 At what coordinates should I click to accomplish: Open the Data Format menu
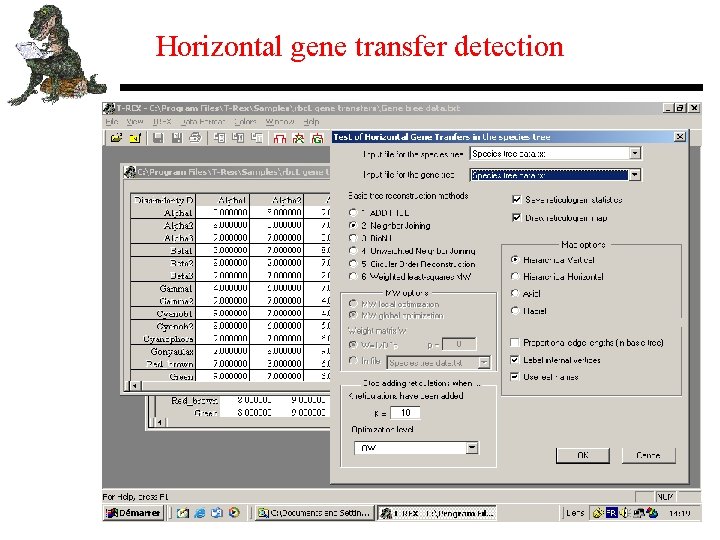pyautogui.click(x=202, y=122)
